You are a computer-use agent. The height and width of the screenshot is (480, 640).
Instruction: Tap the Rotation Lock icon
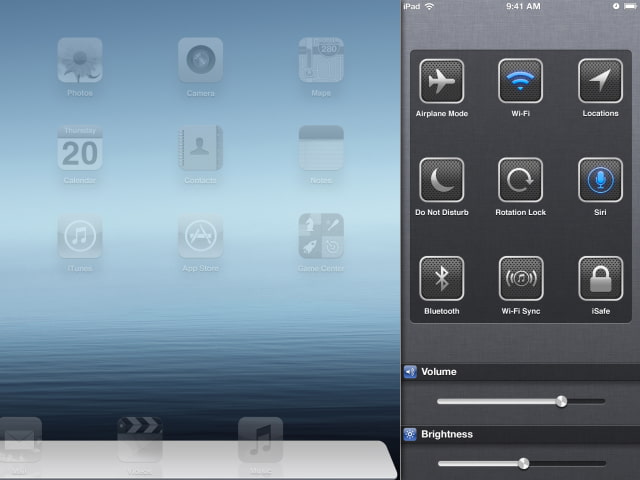(x=520, y=180)
